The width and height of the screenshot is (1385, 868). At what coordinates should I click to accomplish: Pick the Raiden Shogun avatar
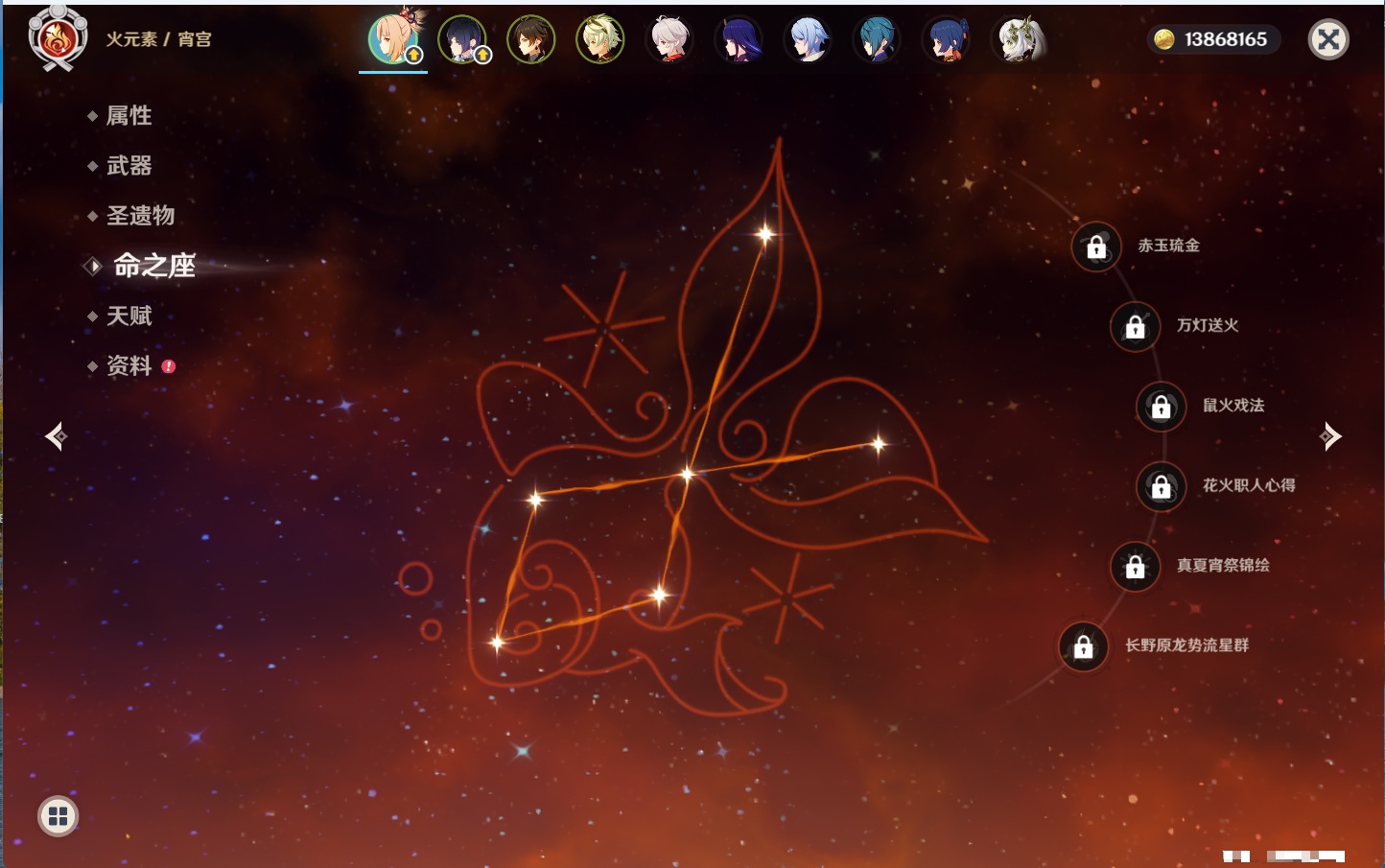[739, 39]
